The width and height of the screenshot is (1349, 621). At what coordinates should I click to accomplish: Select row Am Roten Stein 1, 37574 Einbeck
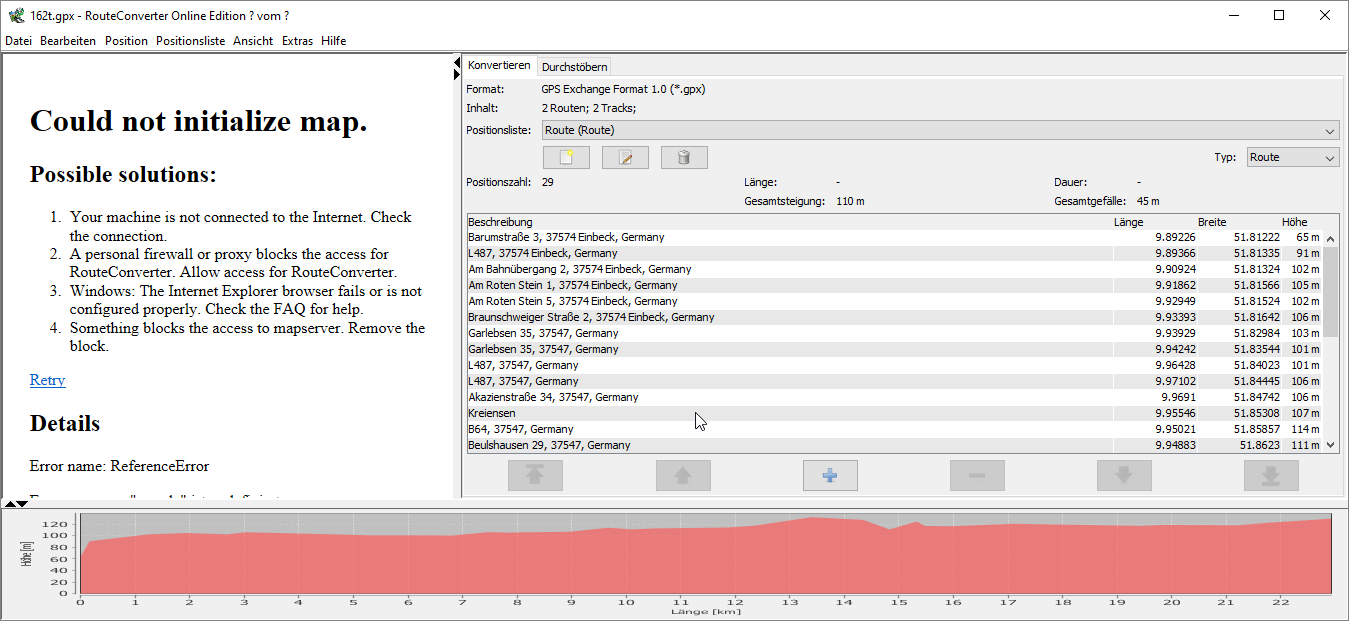click(895, 285)
